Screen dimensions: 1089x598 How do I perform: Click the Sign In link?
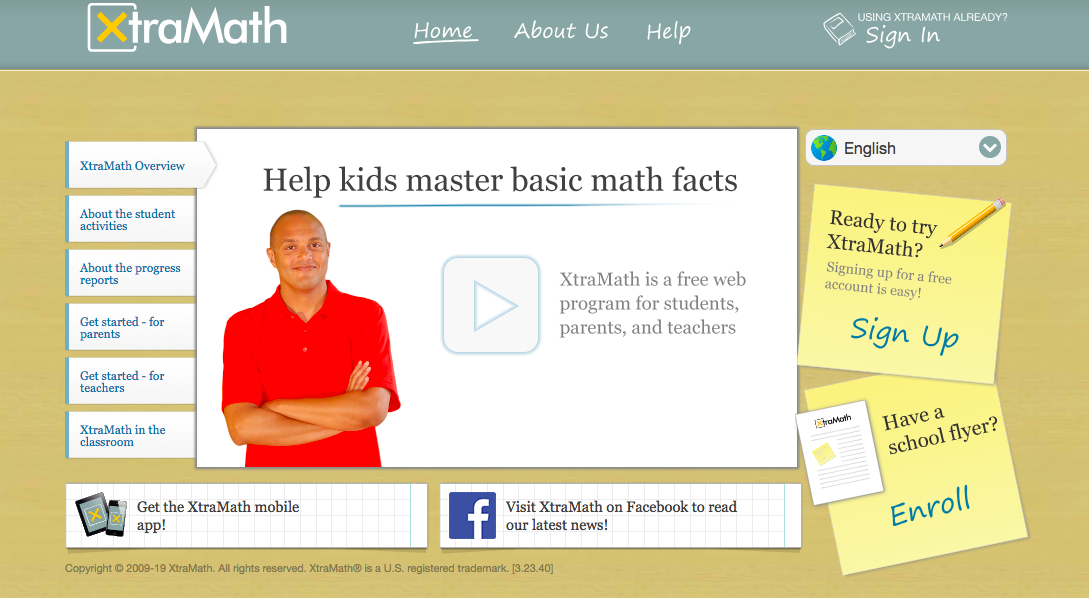coord(902,35)
